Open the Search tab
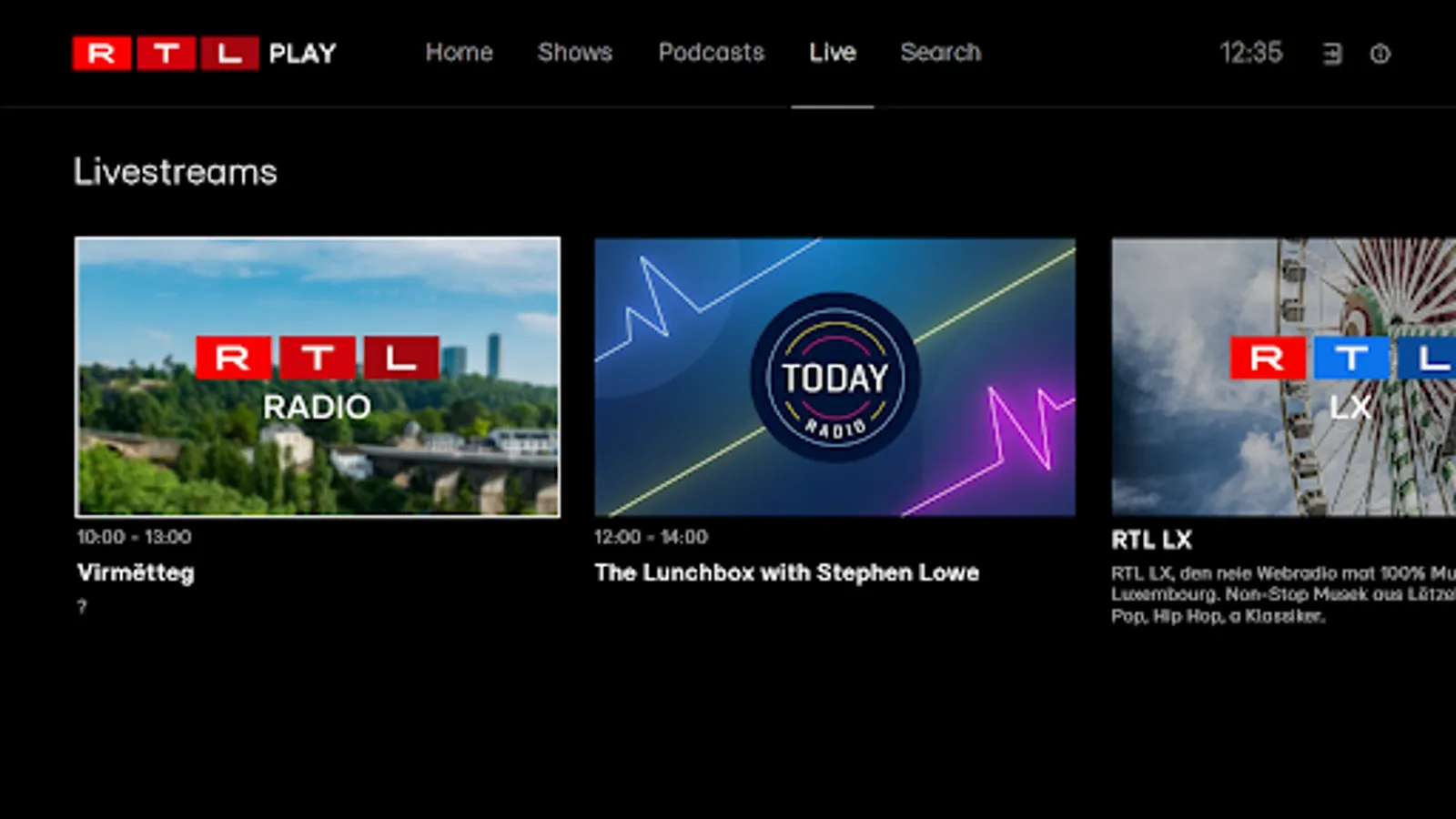The height and width of the screenshot is (819, 1456). [941, 52]
